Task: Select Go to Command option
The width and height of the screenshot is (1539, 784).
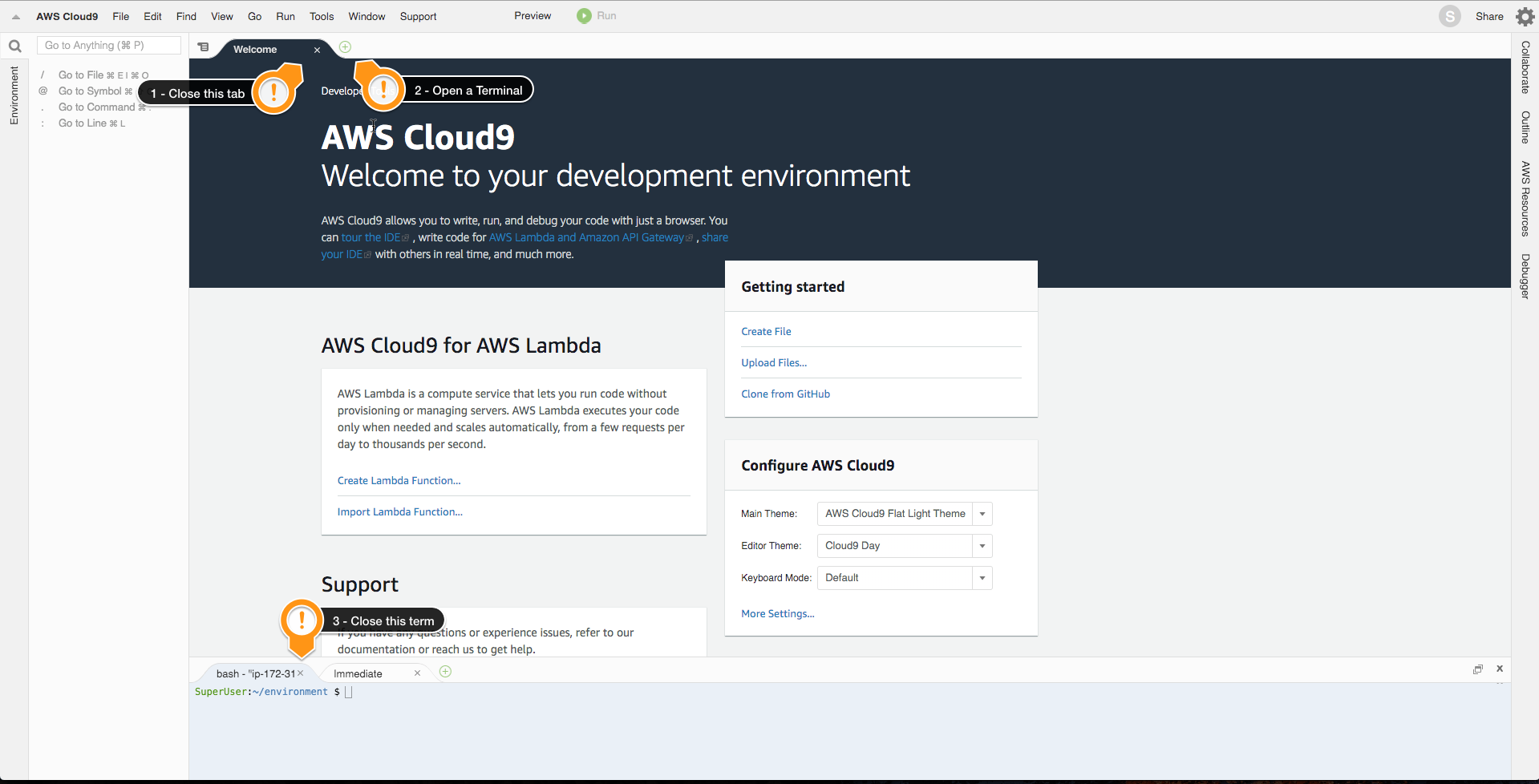Action: tap(96, 107)
